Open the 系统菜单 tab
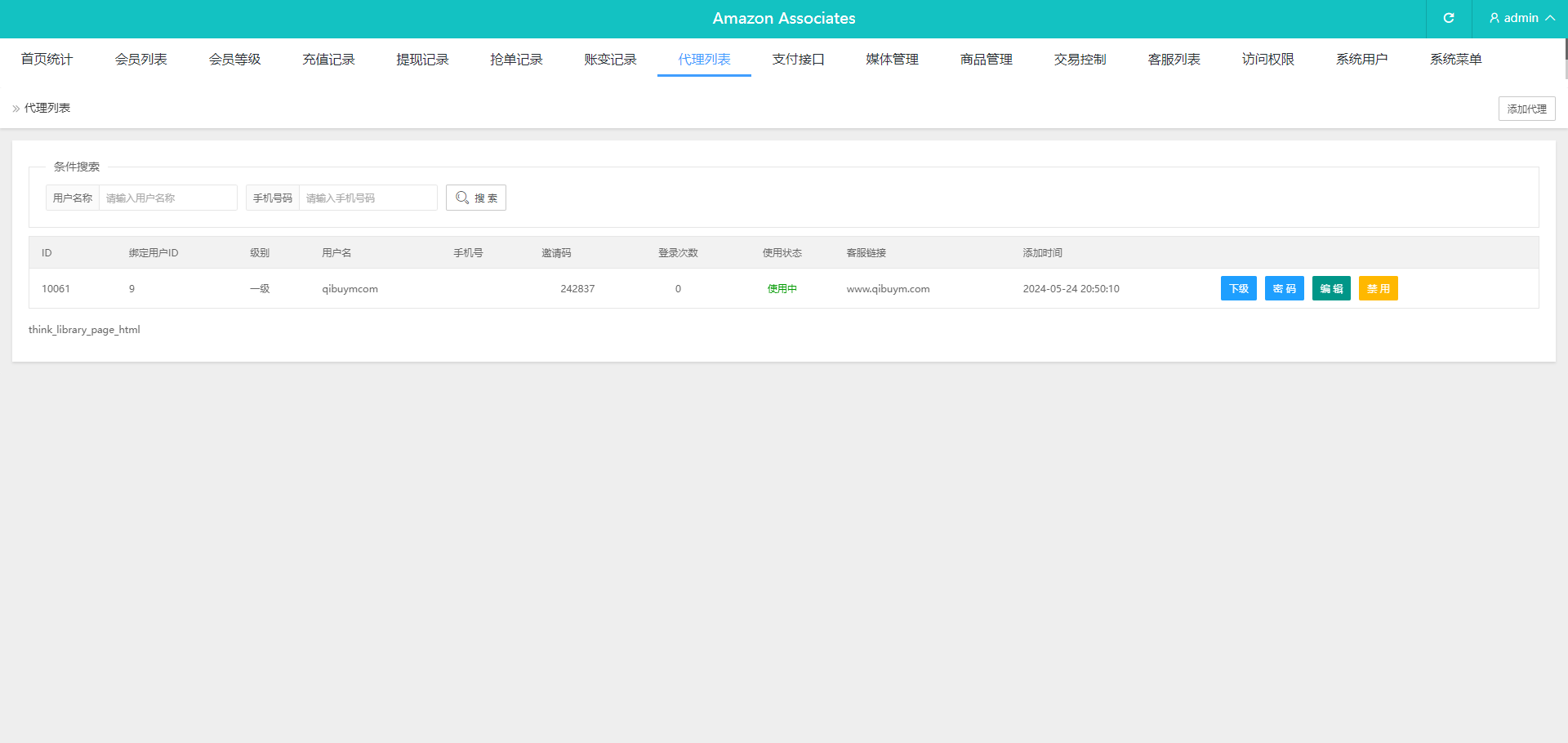 [1455, 60]
